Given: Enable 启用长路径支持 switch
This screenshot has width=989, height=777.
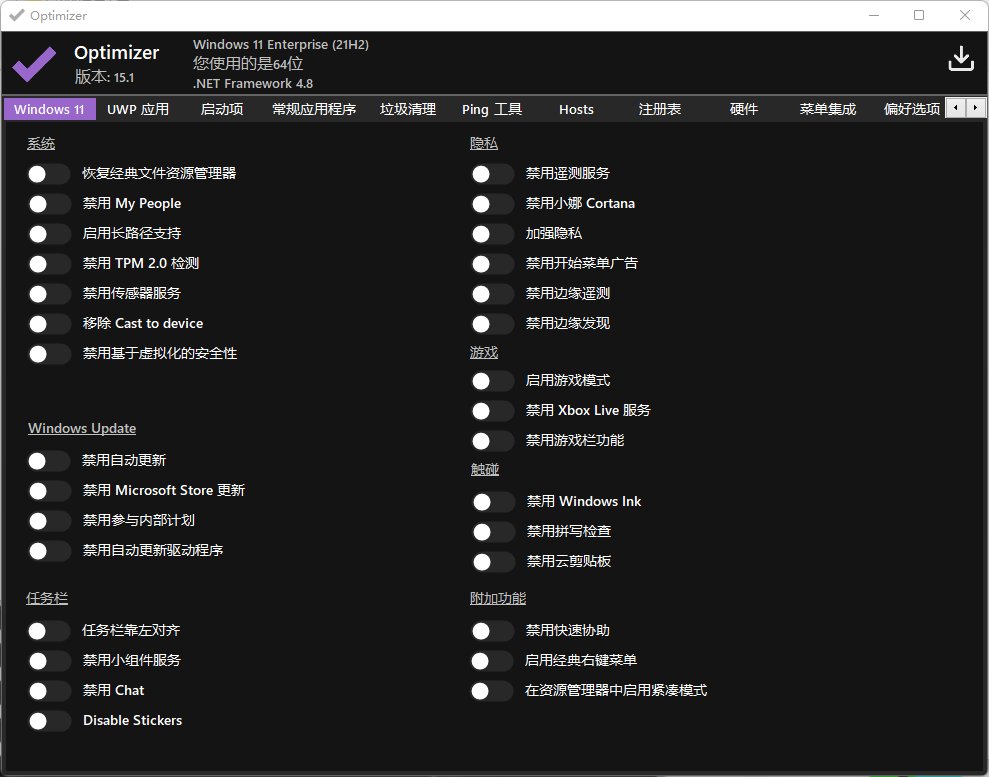Looking at the screenshot, I should point(49,234).
